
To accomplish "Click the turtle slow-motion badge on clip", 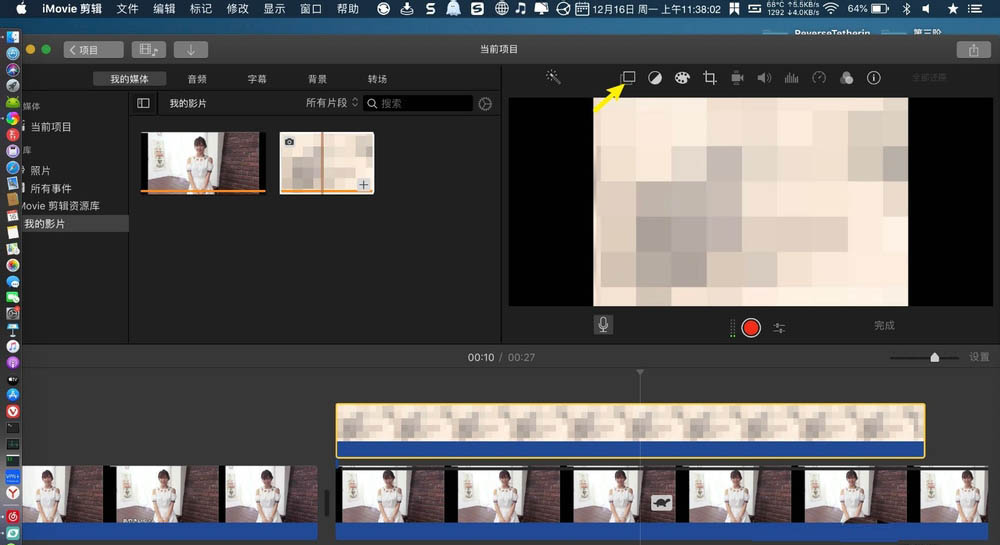I will point(662,502).
